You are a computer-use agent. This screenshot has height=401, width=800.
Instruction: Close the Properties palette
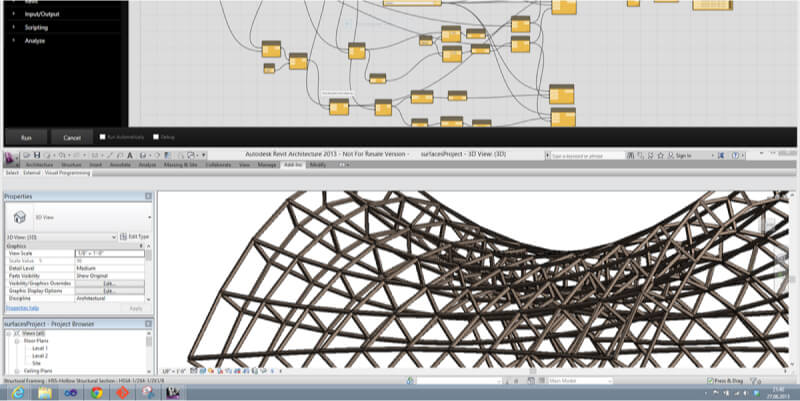tap(148, 196)
